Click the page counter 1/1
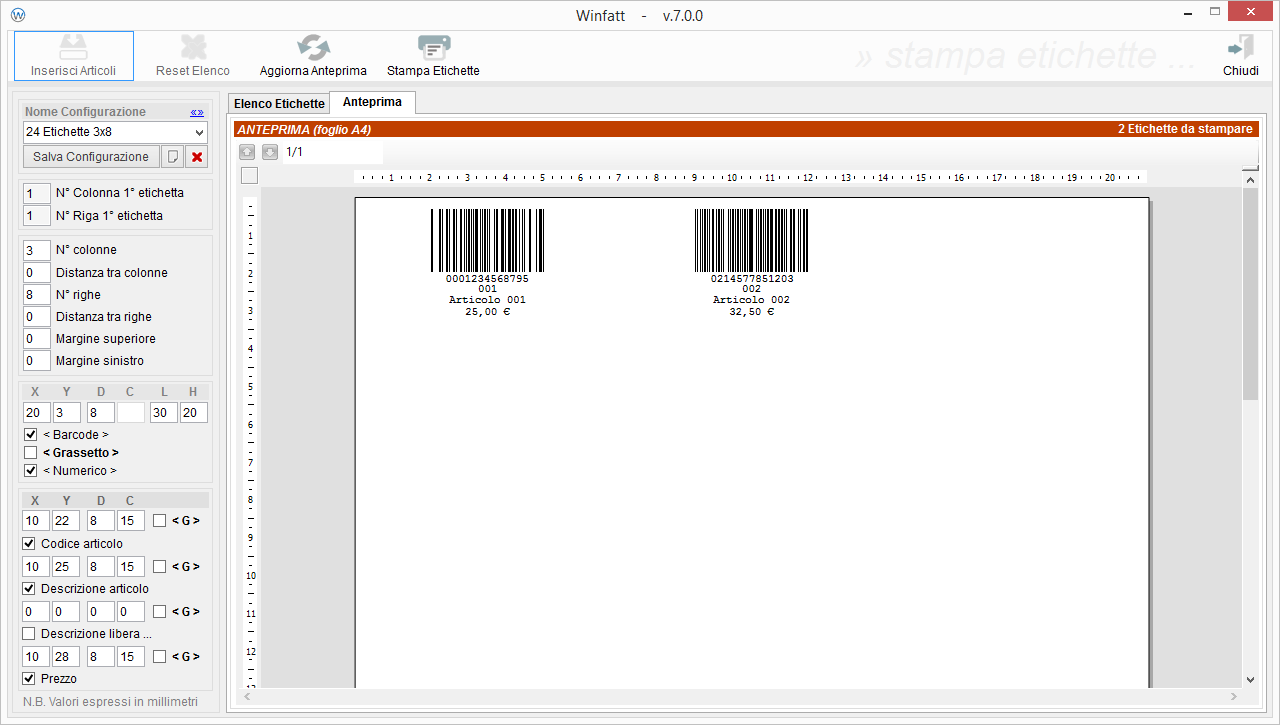 294,152
